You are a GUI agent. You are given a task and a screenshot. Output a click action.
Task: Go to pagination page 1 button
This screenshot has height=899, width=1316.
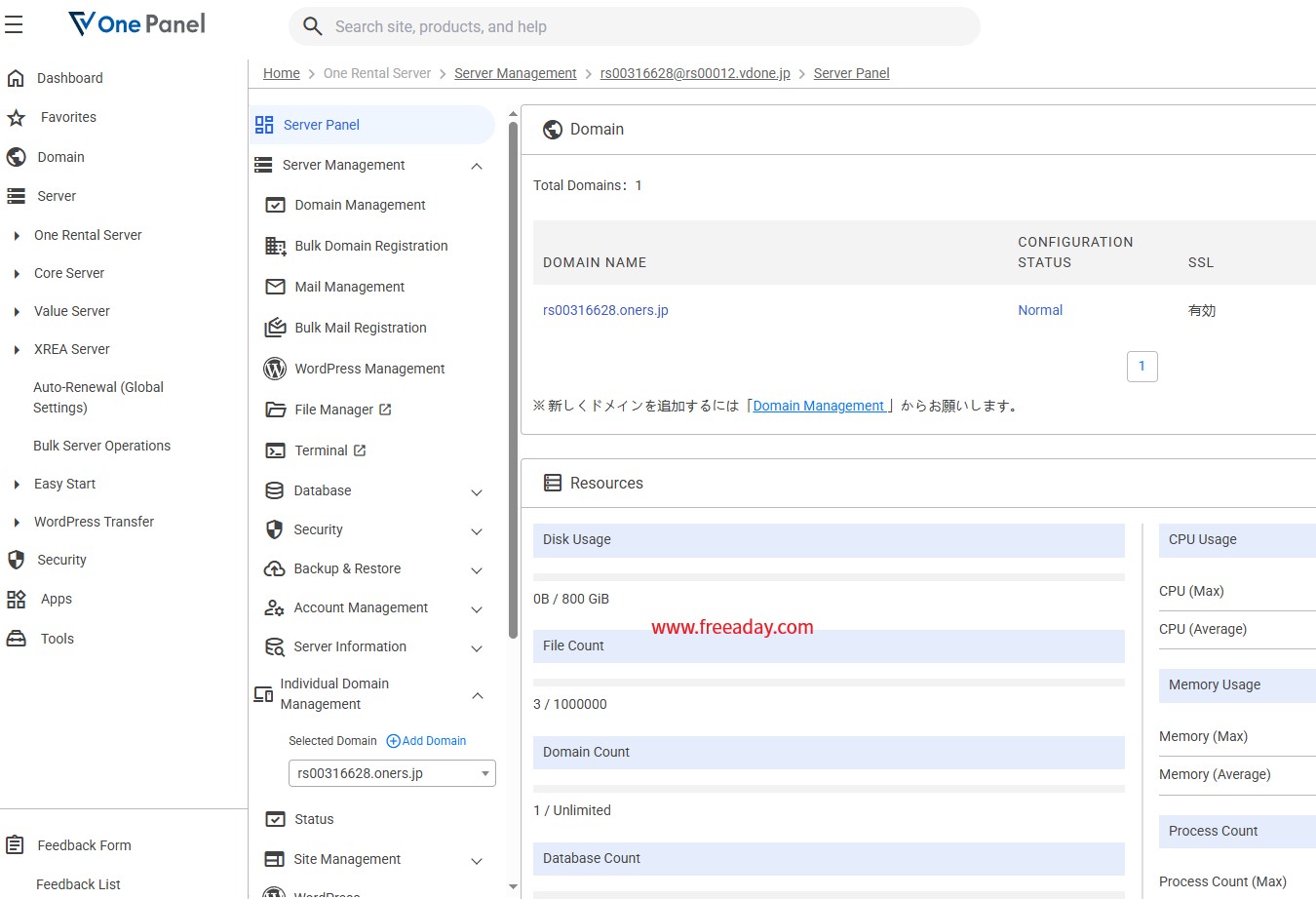tap(1142, 367)
